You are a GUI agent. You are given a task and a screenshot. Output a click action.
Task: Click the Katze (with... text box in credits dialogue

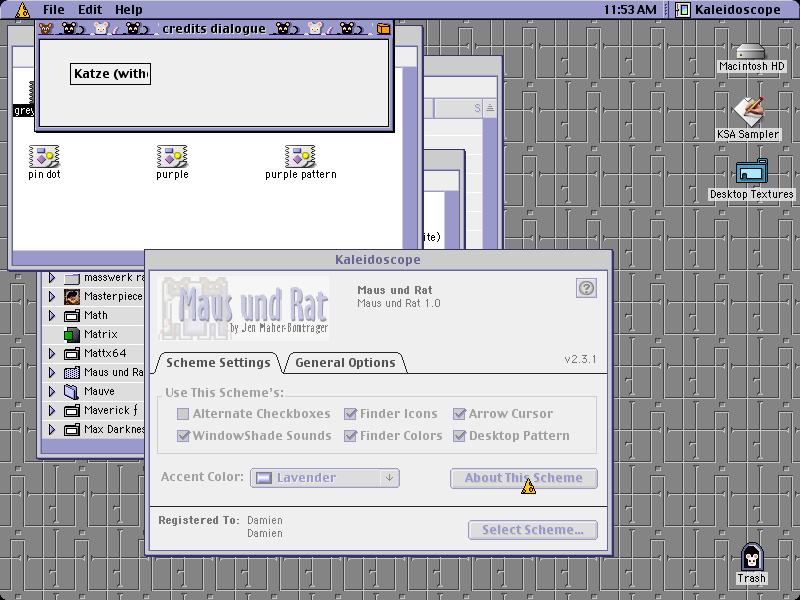pyautogui.click(x=110, y=74)
